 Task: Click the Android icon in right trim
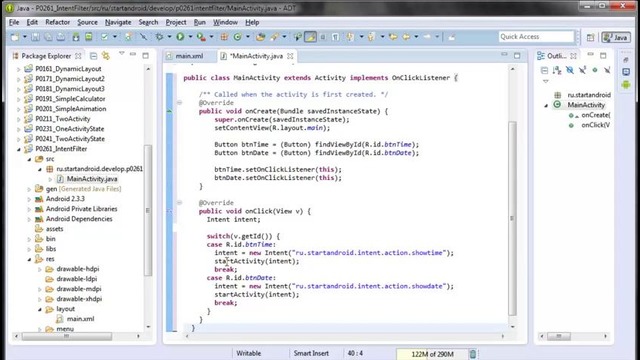pos(626,85)
